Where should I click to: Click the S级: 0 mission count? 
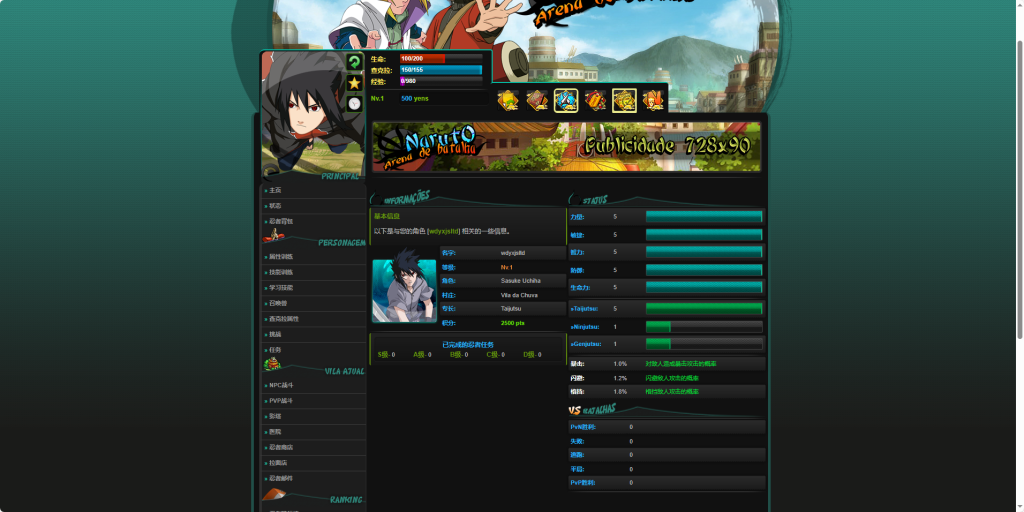pyautogui.click(x=387, y=355)
